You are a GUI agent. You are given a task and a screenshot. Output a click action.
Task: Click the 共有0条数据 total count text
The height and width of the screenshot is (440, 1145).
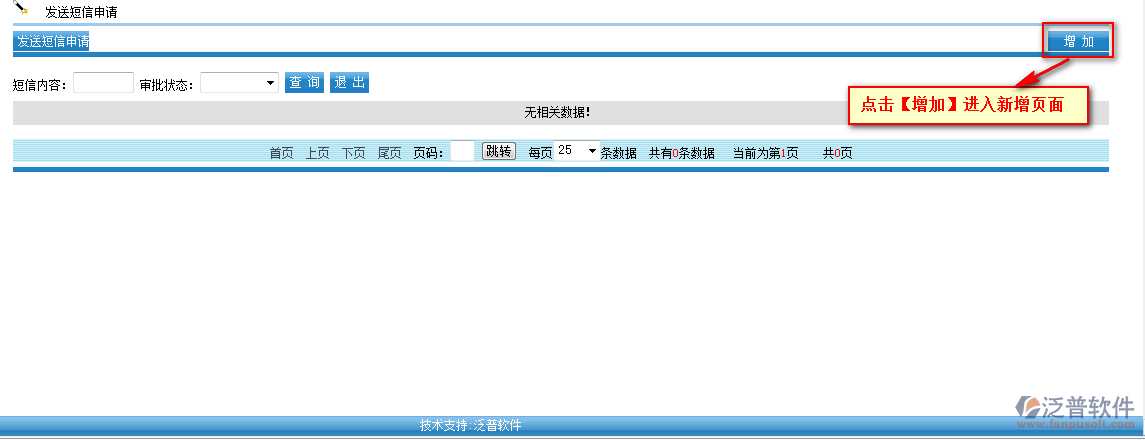coord(681,153)
